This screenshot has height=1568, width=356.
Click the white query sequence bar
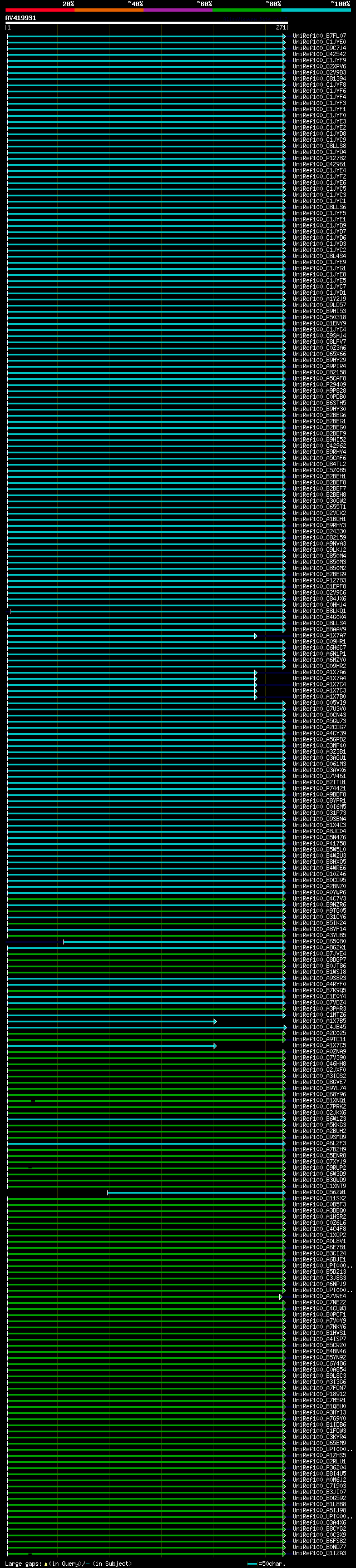(x=147, y=22)
